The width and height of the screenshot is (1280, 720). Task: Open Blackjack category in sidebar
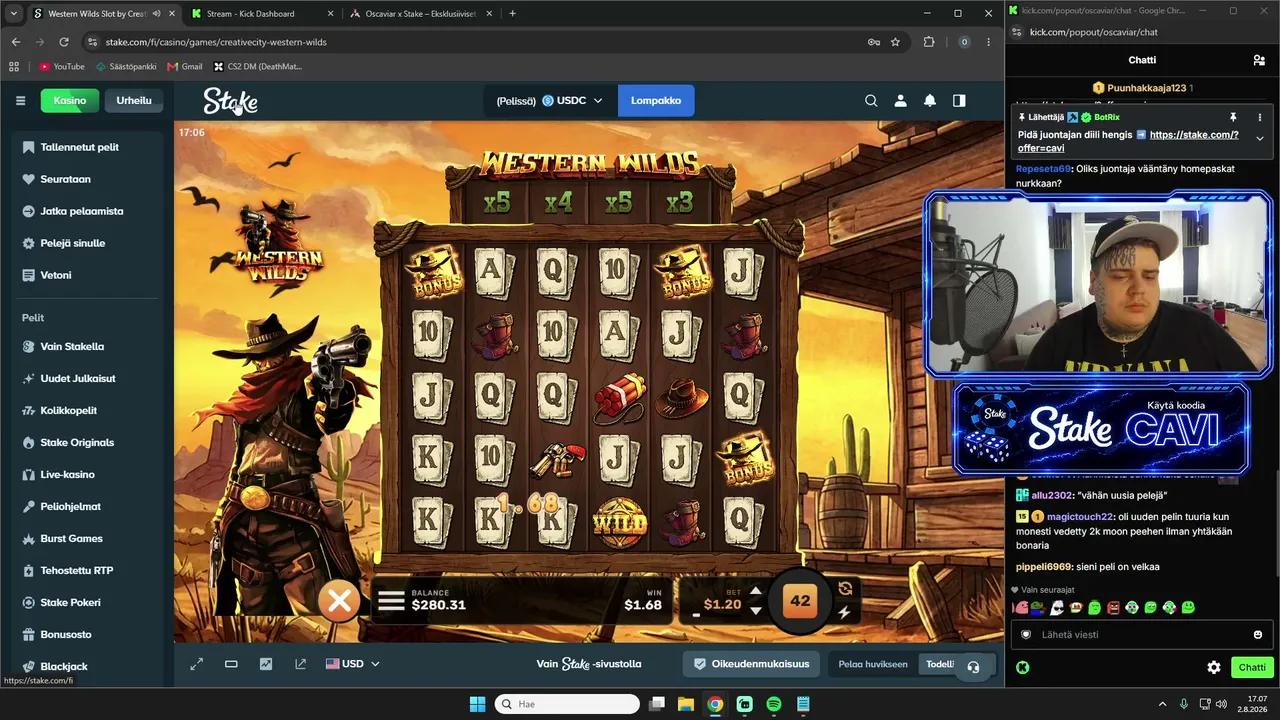click(88, 666)
